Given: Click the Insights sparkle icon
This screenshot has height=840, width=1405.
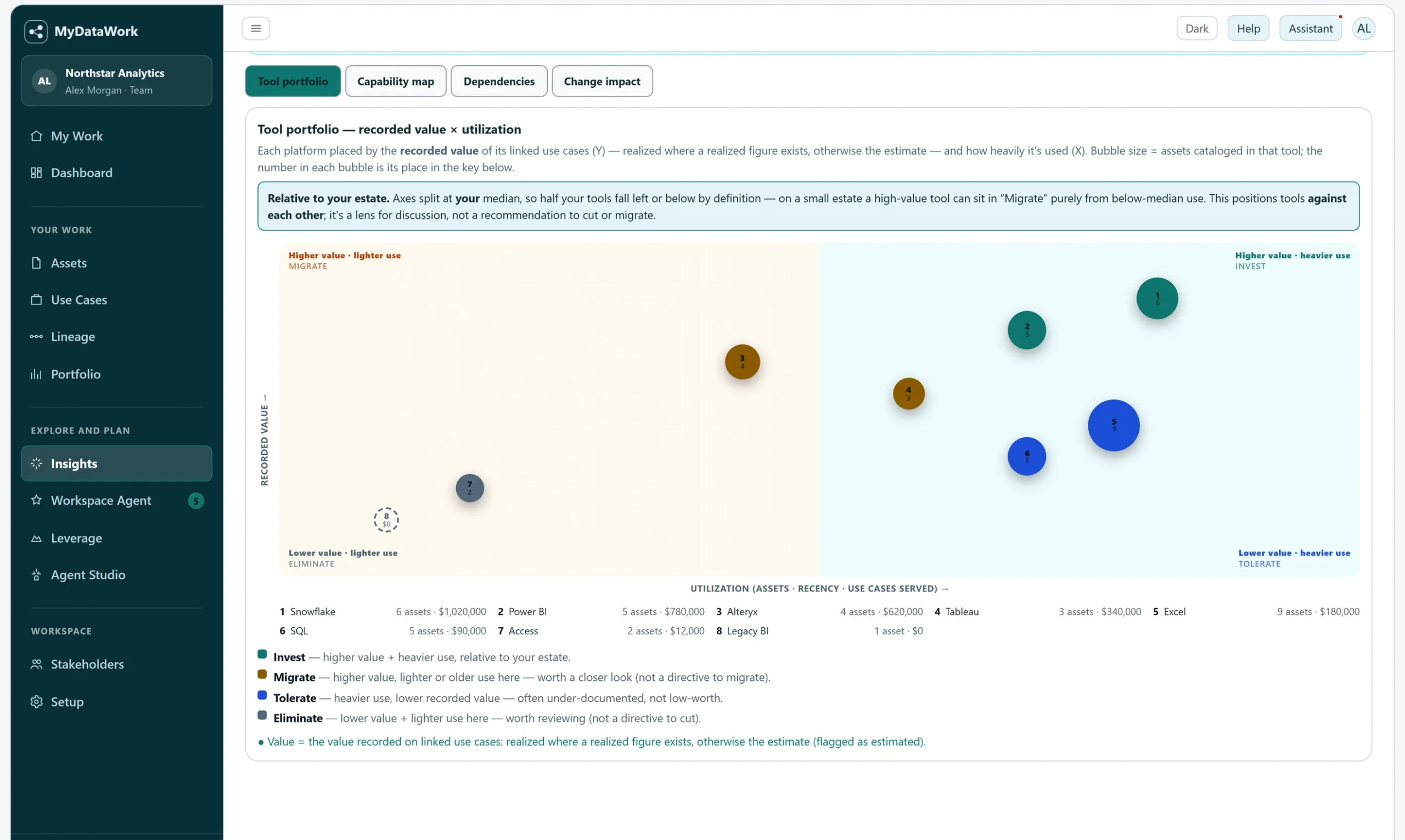Looking at the screenshot, I should (x=36, y=464).
